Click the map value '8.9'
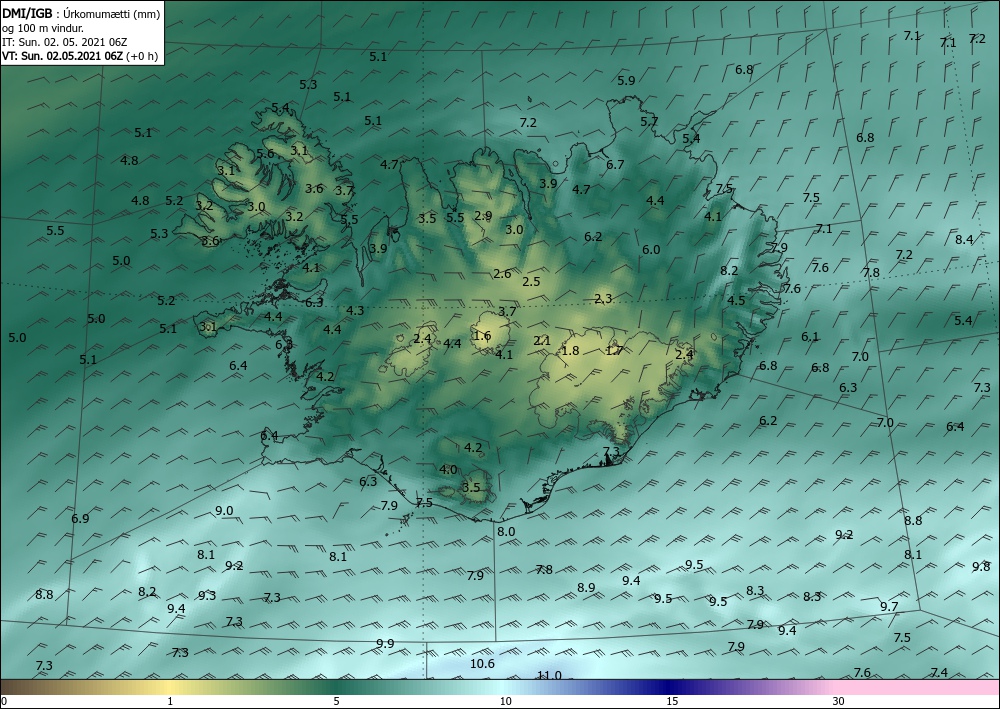Screen dimensions: 1000x709 pyautogui.click(x=586, y=587)
